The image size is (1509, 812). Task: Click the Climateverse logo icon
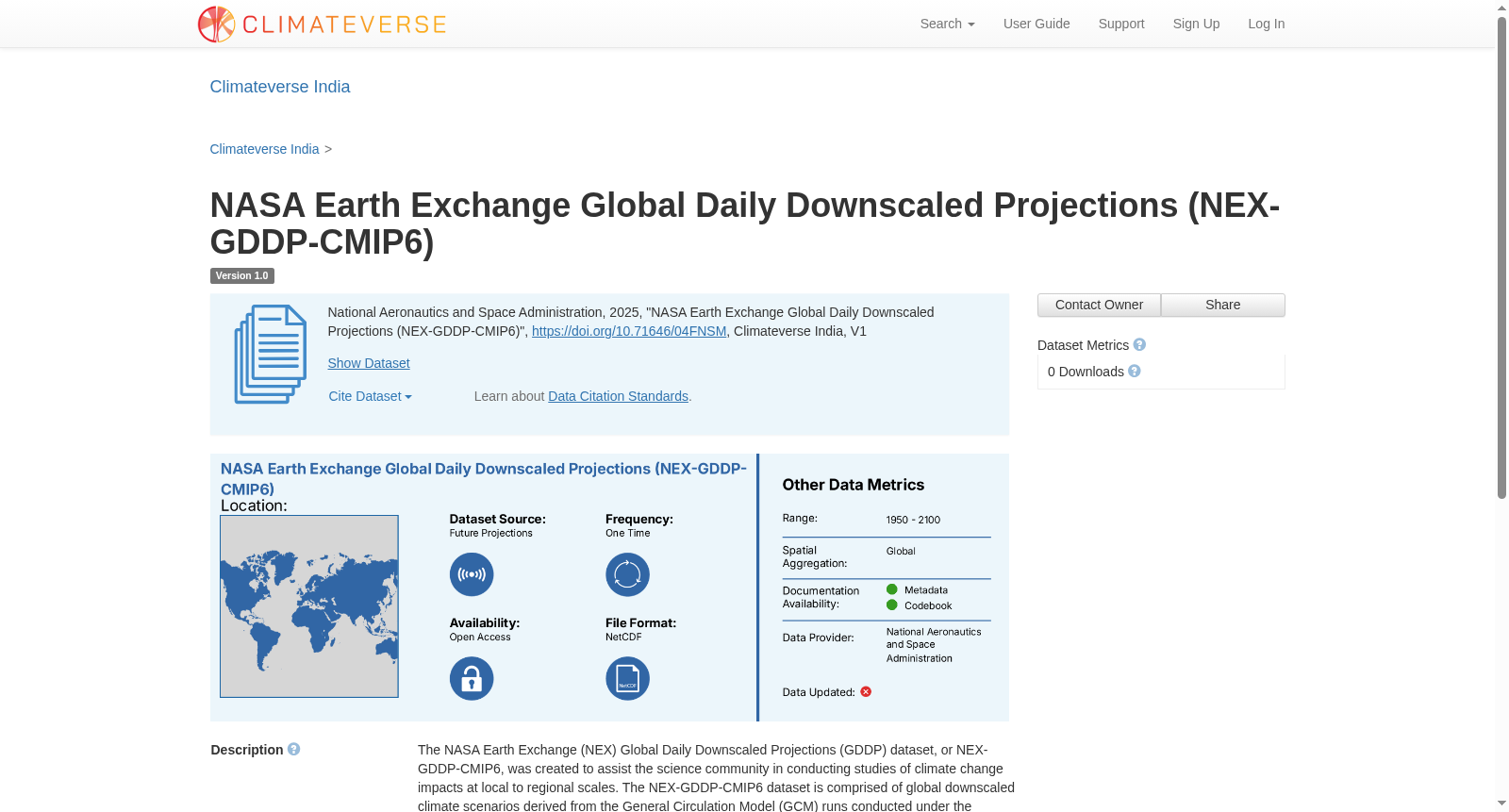(x=216, y=25)
